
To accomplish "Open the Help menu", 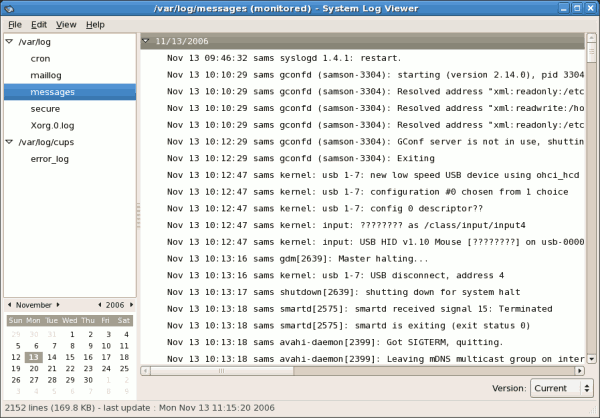I will click(x=95, y=24).
